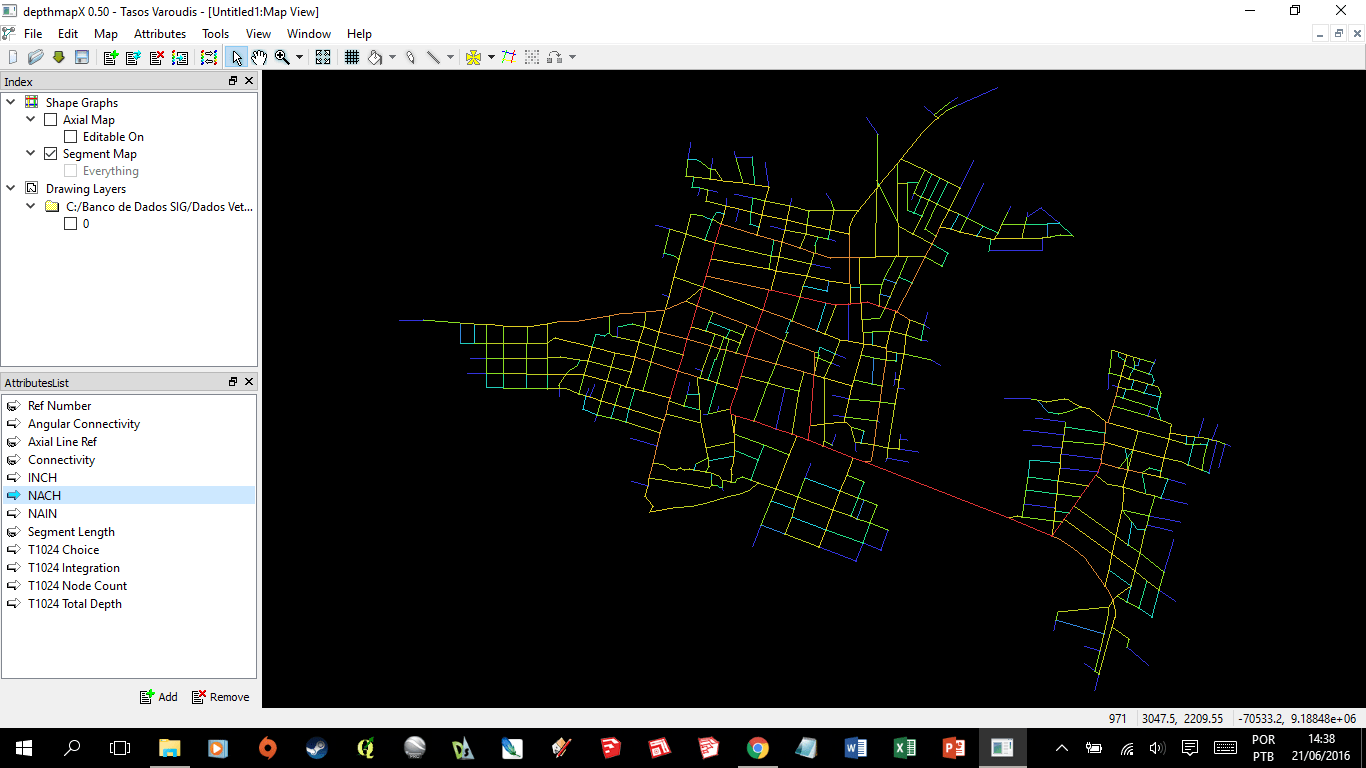
Task: Check the Editable On checkbox
Action: tap(71, 137)
